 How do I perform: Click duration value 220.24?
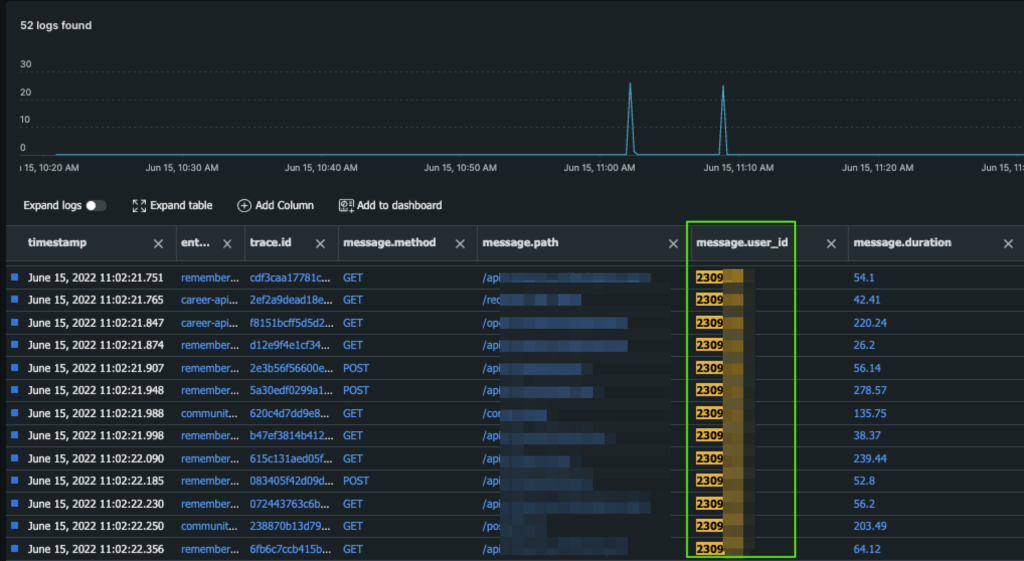870,323
